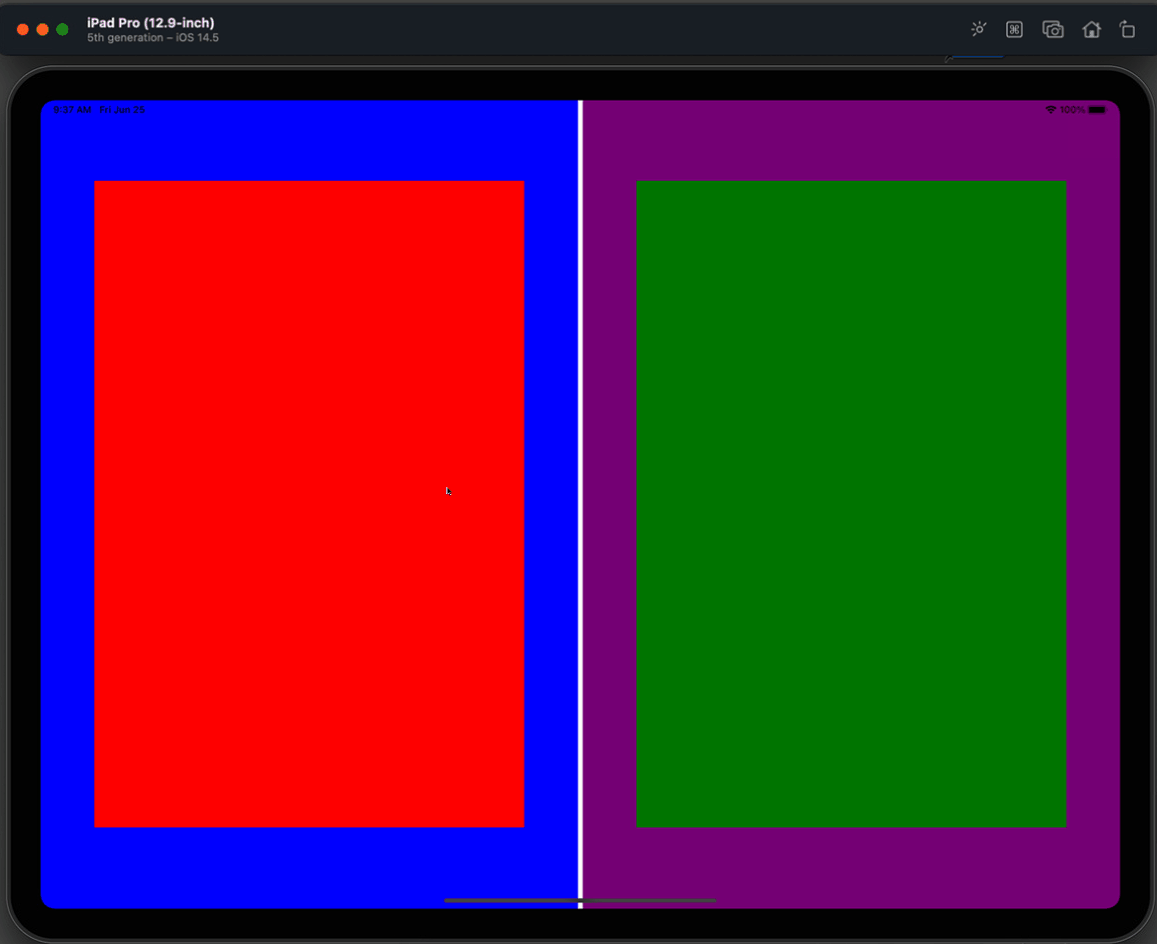Open the command shortcuts panel icon
1157x944 pixels.
1014,30
